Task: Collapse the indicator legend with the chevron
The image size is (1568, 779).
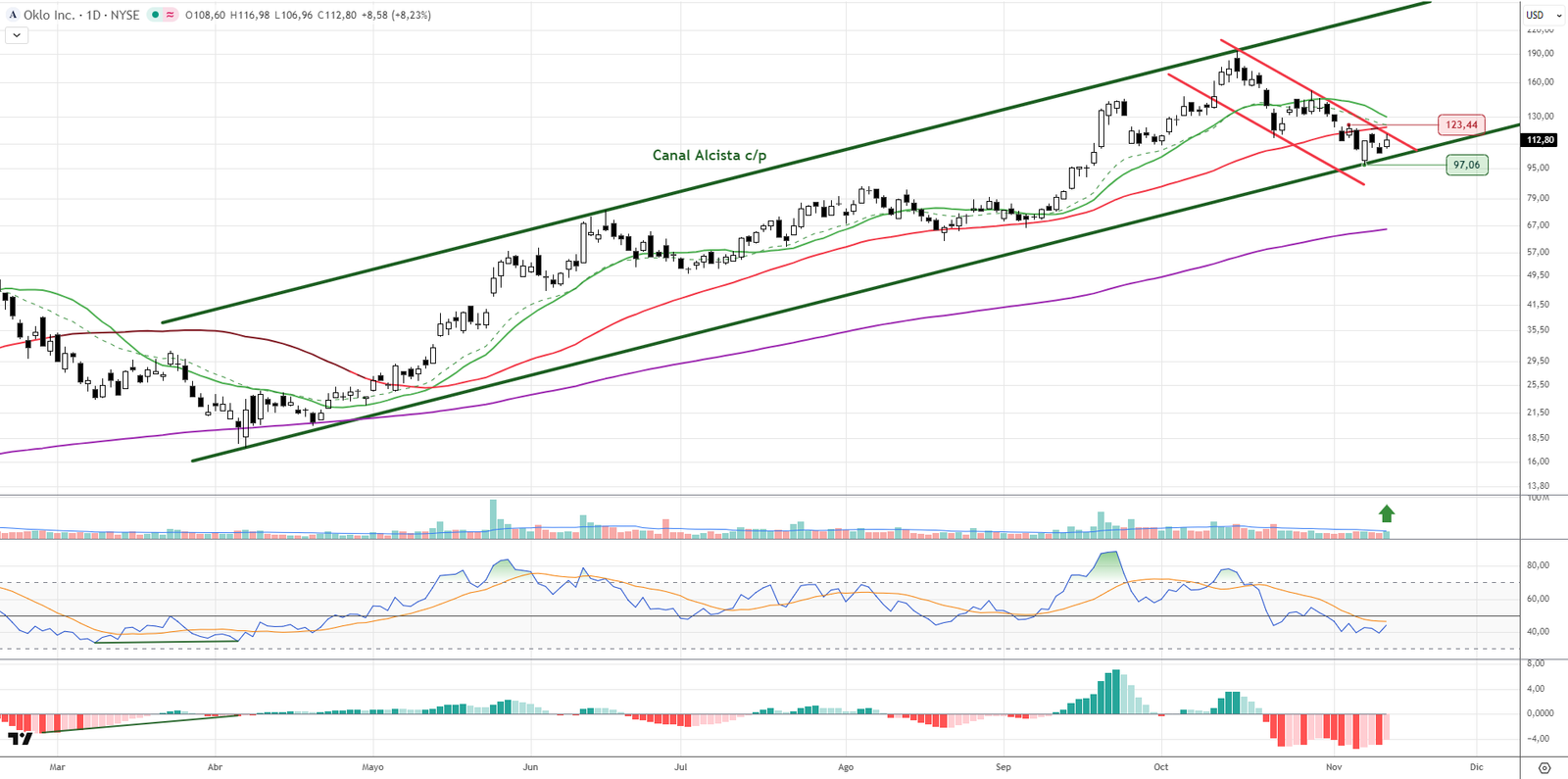Action: pos(17,35)
